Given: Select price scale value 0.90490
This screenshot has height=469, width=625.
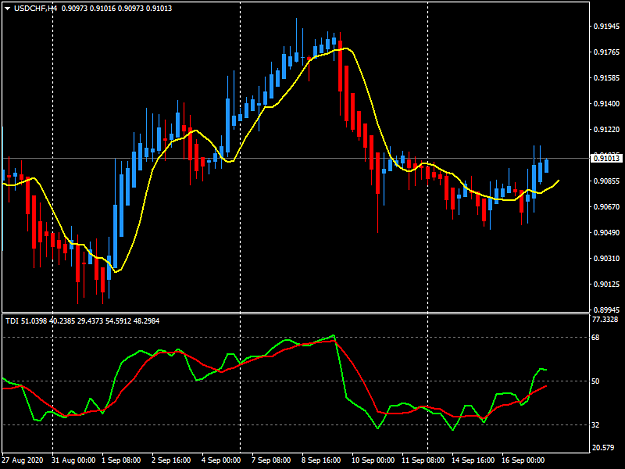Looking at the screenshot, I should click(607, 232).
